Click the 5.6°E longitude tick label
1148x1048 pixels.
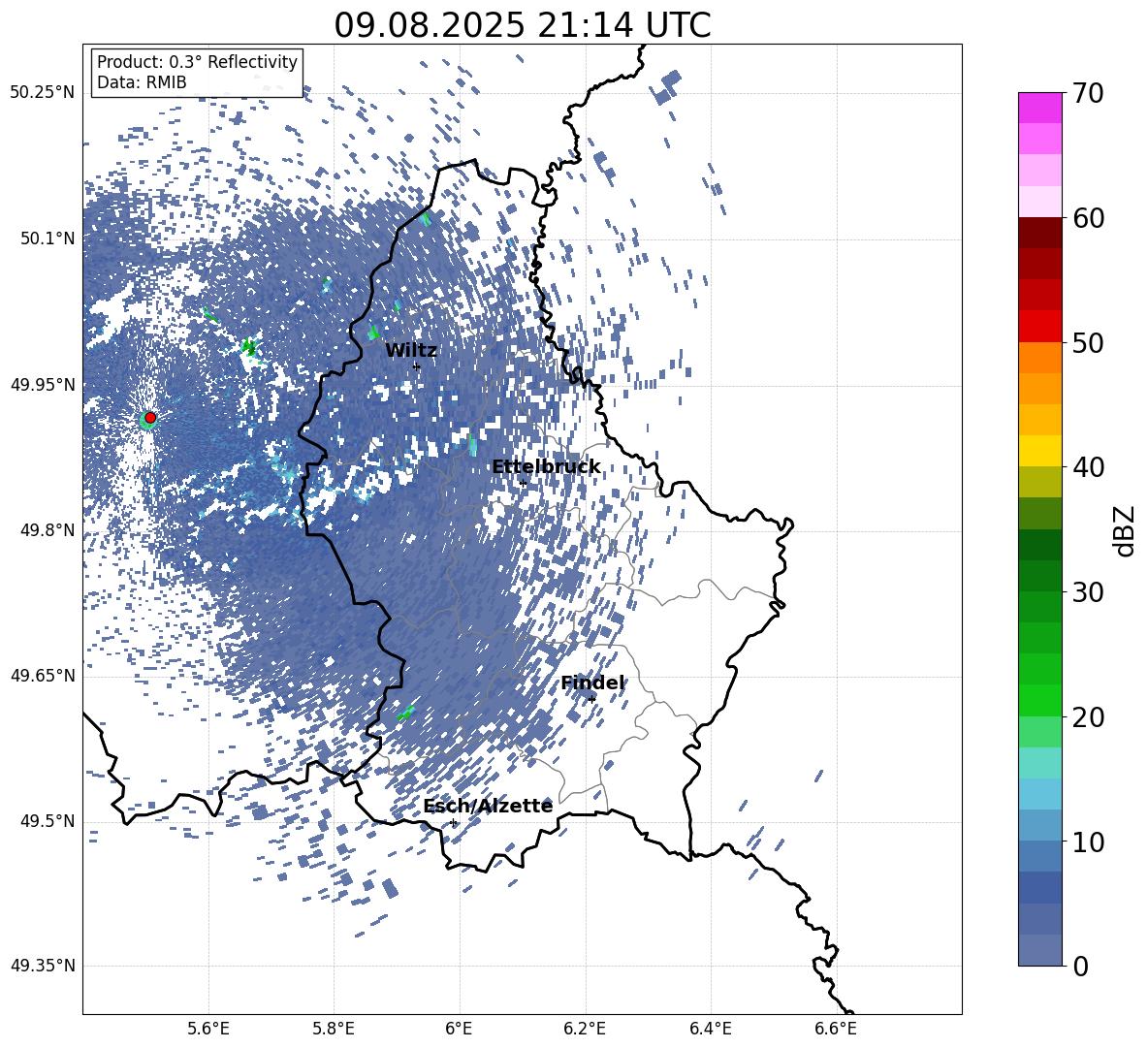pos(207,1029)
